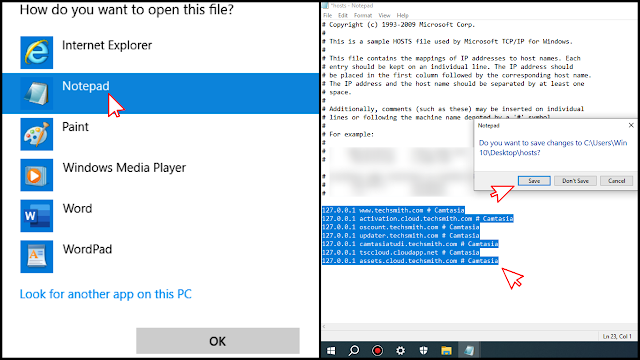
Task: Click the save changes question text
Action: coord(553,147)
